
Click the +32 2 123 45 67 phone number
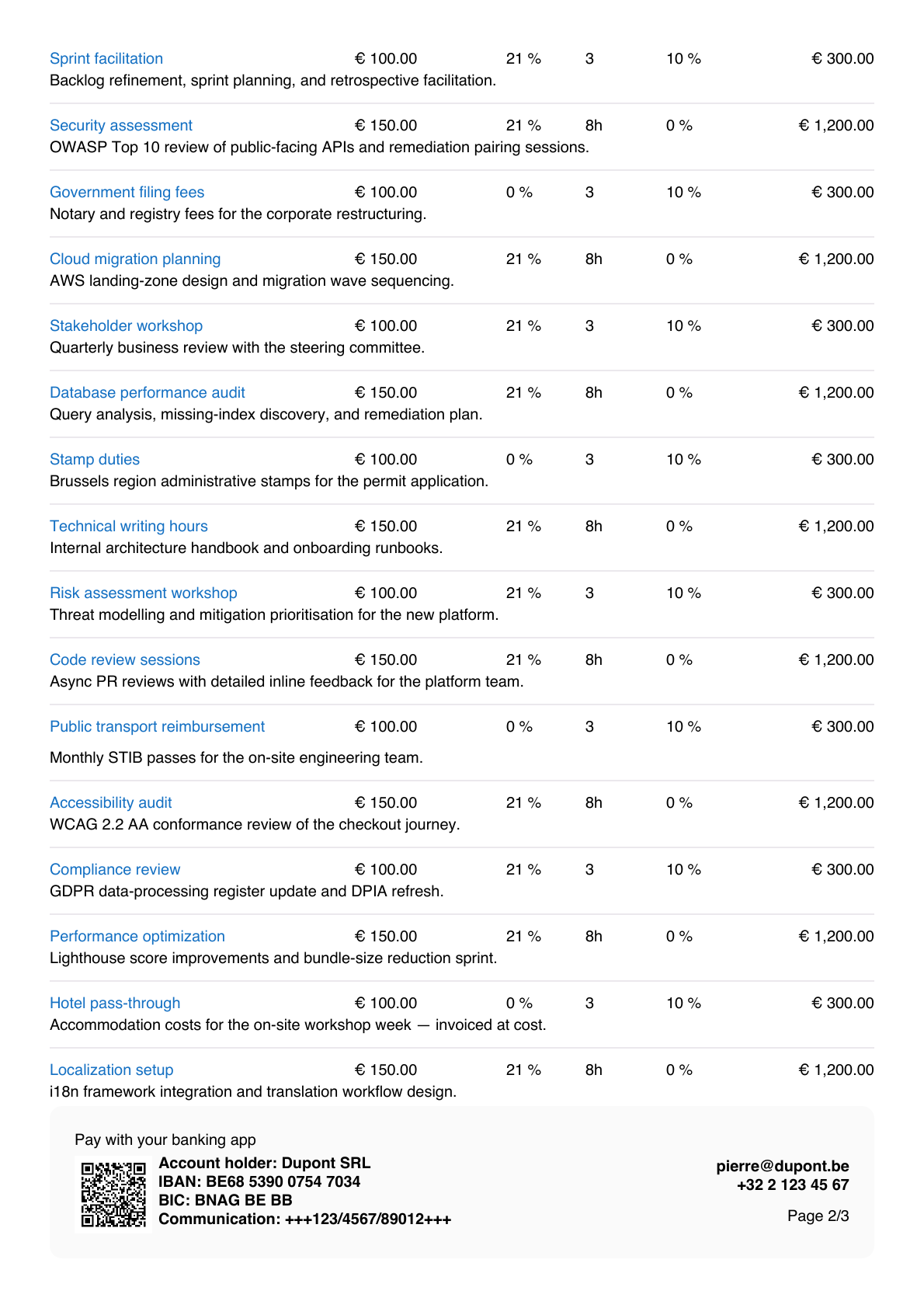point(793,1185)
